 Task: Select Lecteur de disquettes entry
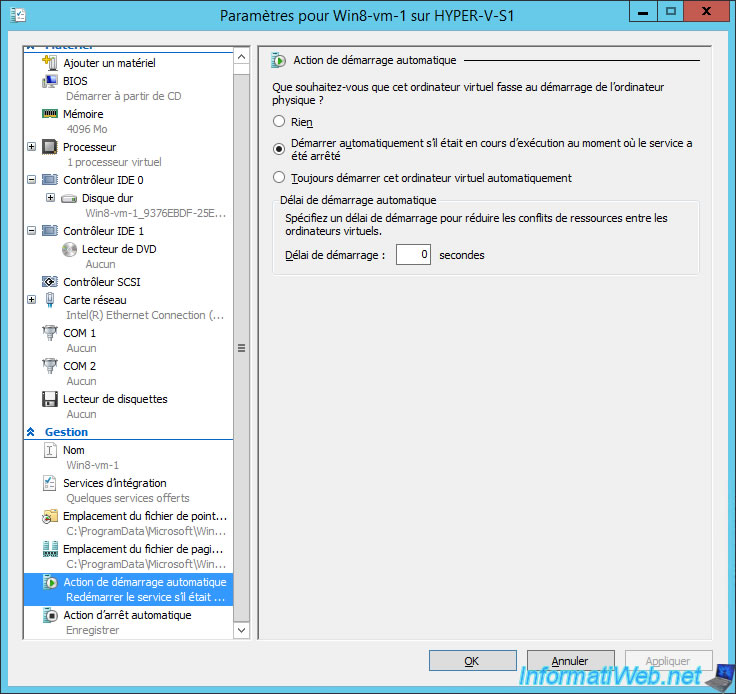click(x=115, y=399)
